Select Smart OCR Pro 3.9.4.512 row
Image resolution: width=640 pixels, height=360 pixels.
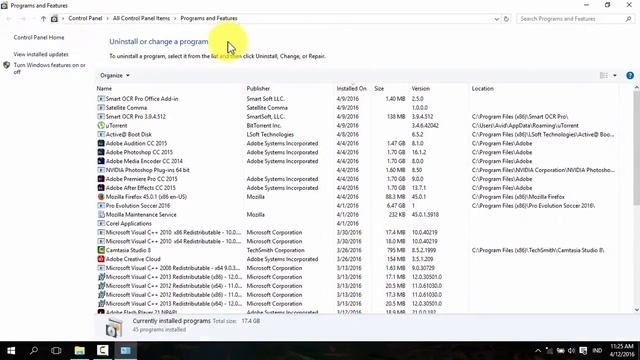pyautogui.click(x=357, y=117)
